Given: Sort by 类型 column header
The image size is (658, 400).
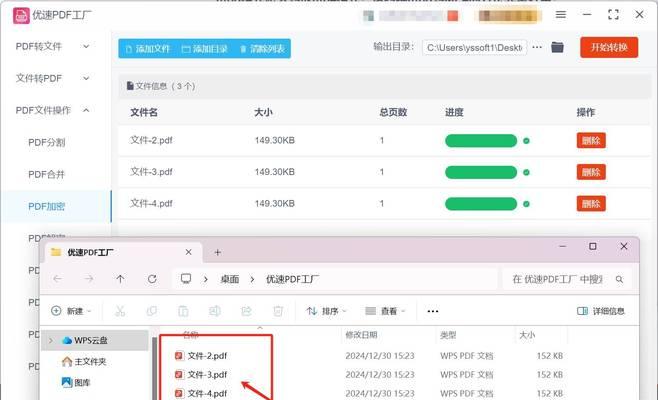Looking at the screenshot, I should 448,335.
